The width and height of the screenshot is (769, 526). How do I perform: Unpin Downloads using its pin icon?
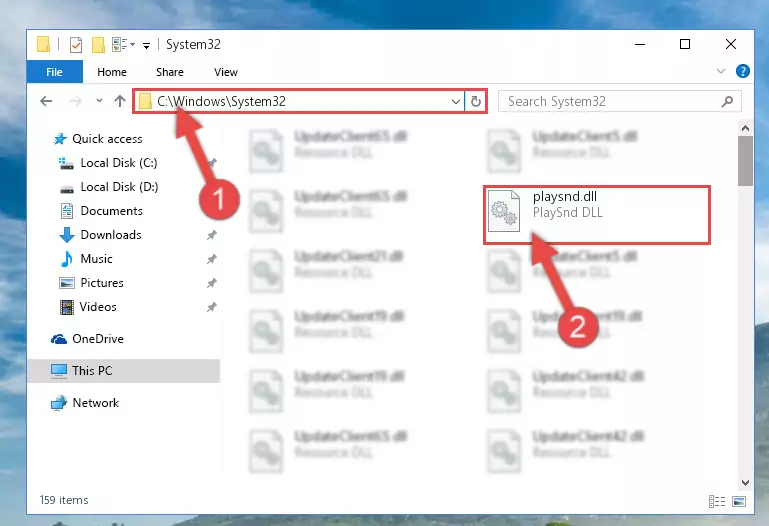[212, 235]
